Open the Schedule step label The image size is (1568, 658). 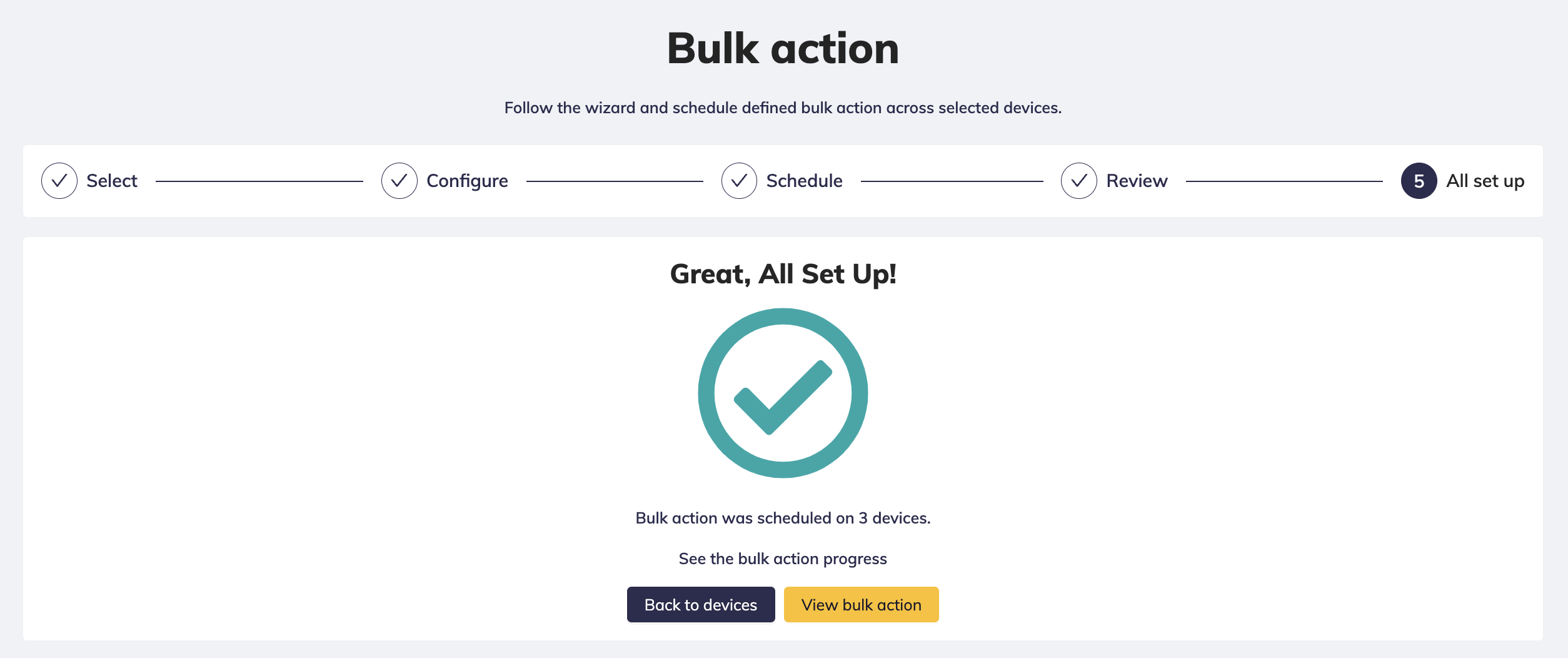(804, 181)
